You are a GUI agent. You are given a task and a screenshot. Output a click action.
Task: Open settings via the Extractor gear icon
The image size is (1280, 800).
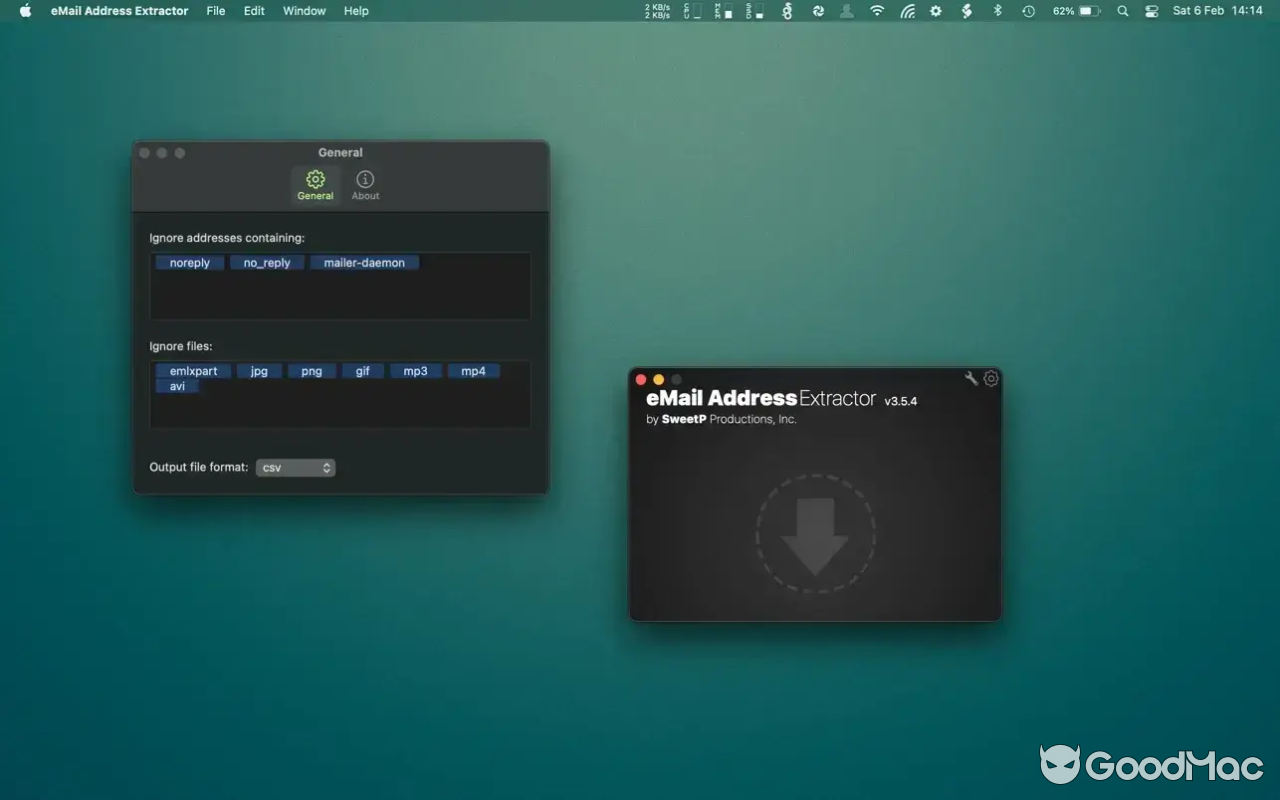[991, 378]
